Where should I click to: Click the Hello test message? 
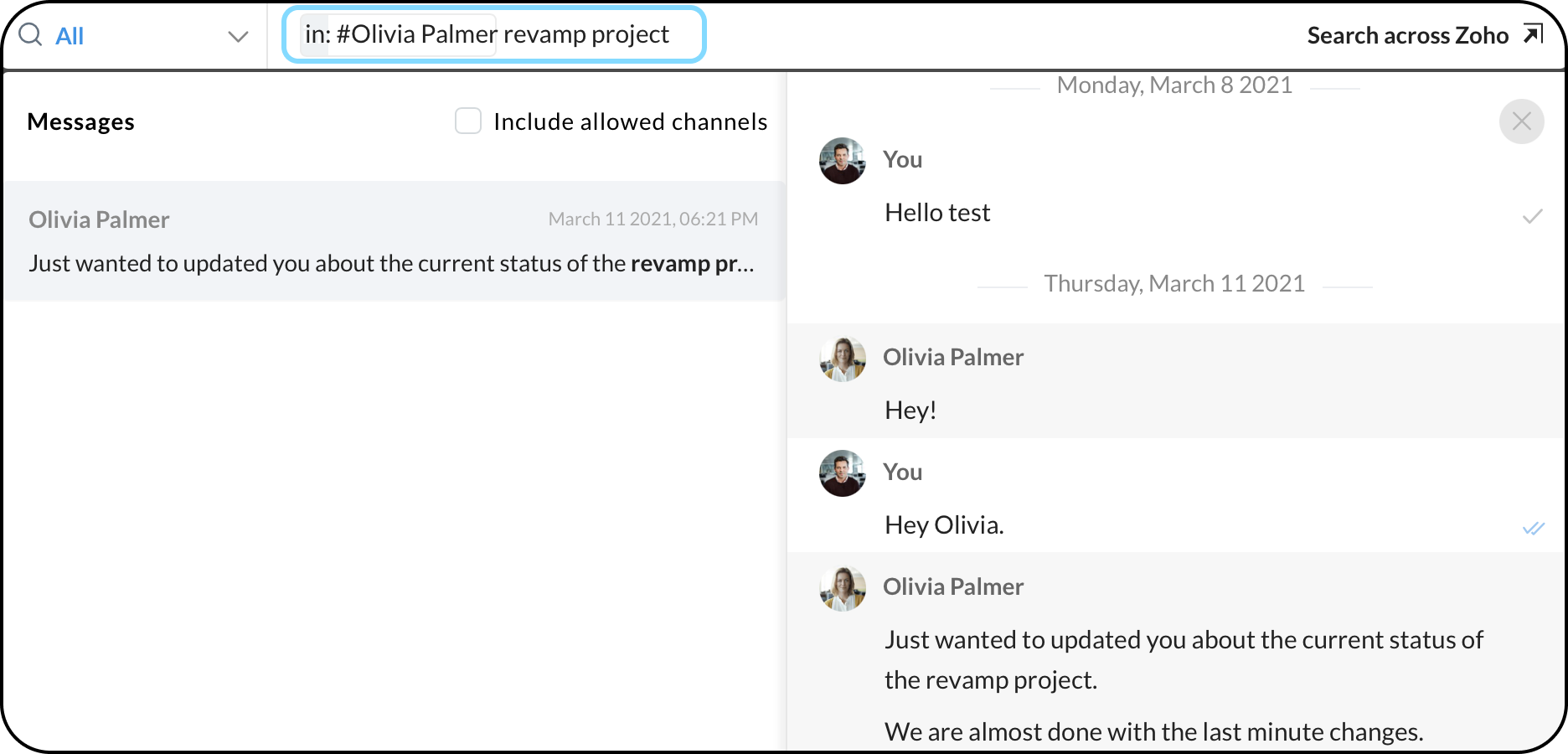click(x=937, y=213)
